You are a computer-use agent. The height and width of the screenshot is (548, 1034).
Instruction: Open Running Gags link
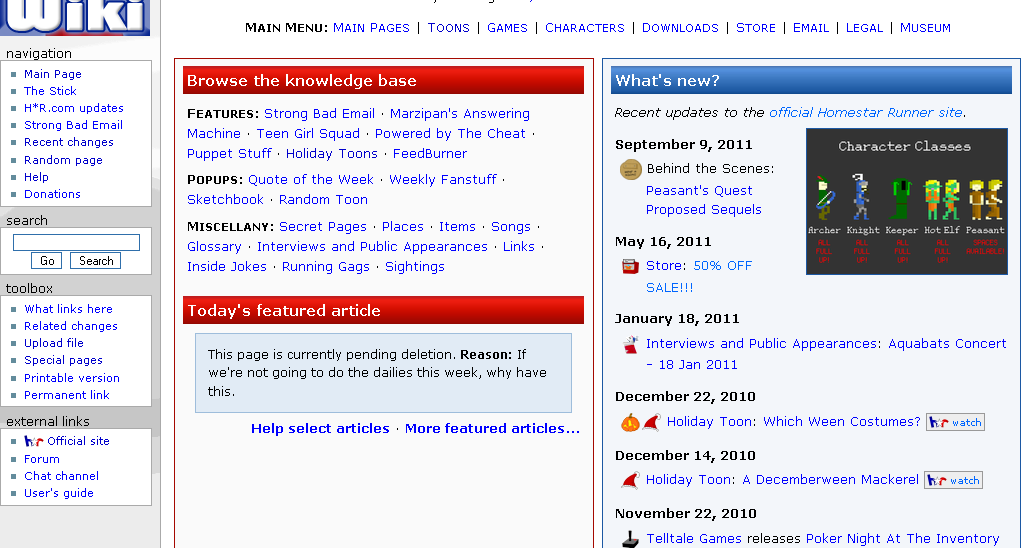tap(326, 266)
